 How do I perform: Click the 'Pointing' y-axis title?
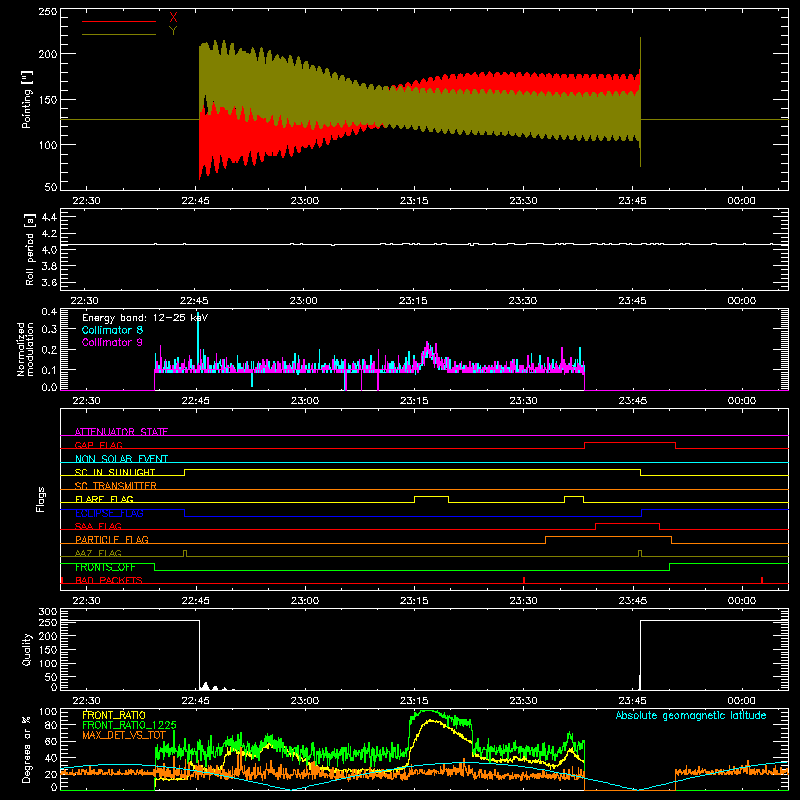pos(27,99)
